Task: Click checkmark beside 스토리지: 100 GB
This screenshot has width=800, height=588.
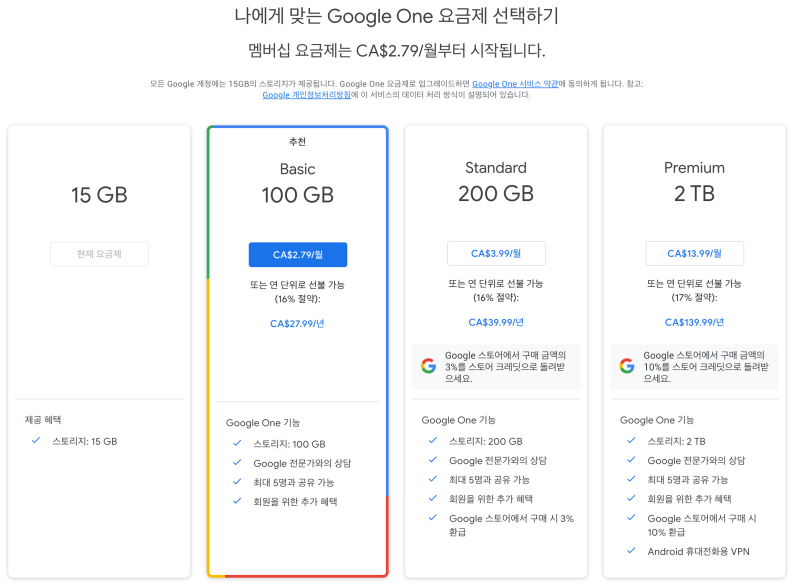Action: click(237, 444)
